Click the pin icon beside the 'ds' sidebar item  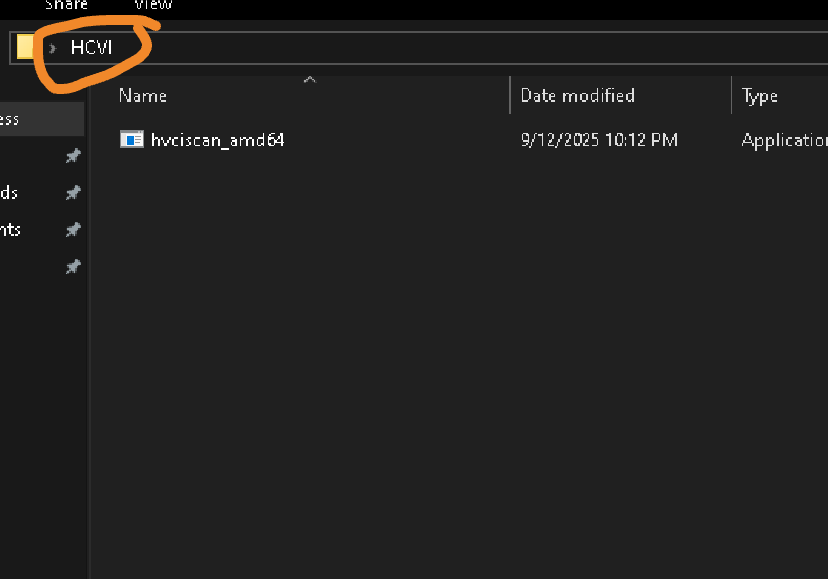[x=73, y=193]
